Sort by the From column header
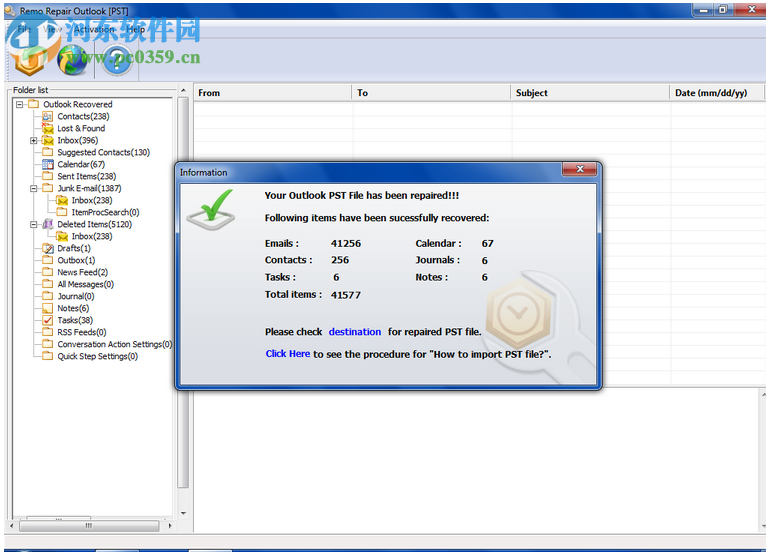Viewport: 766px width, 552px height. pyautogui.click(x=273, y=93)
